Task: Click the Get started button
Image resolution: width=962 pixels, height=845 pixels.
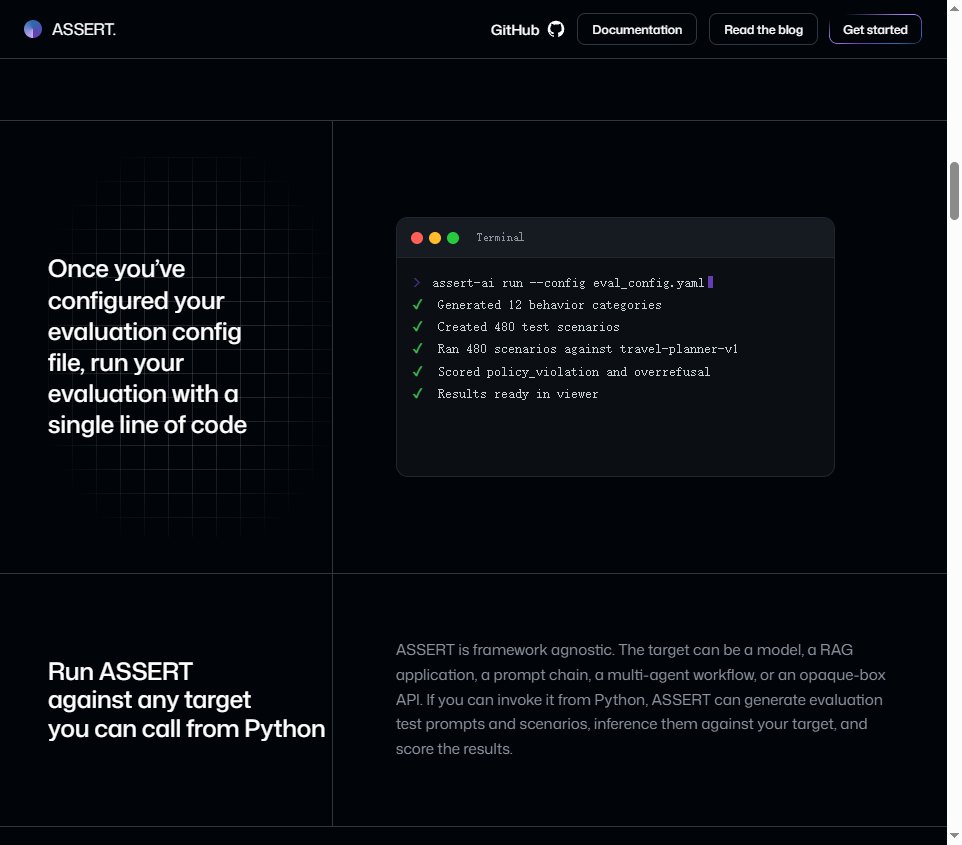Action: coord(875,29)
